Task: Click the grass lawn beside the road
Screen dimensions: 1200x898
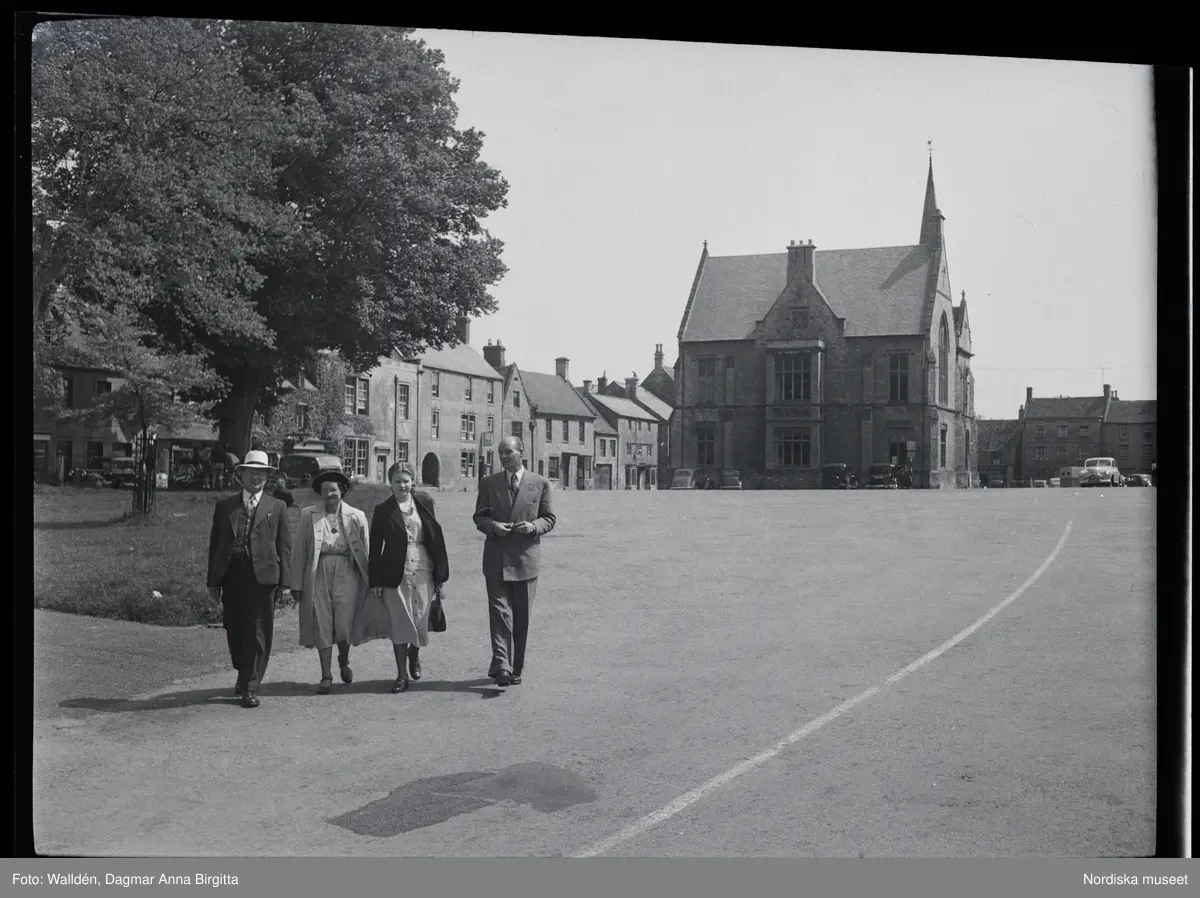Action: tap(110, 560)
